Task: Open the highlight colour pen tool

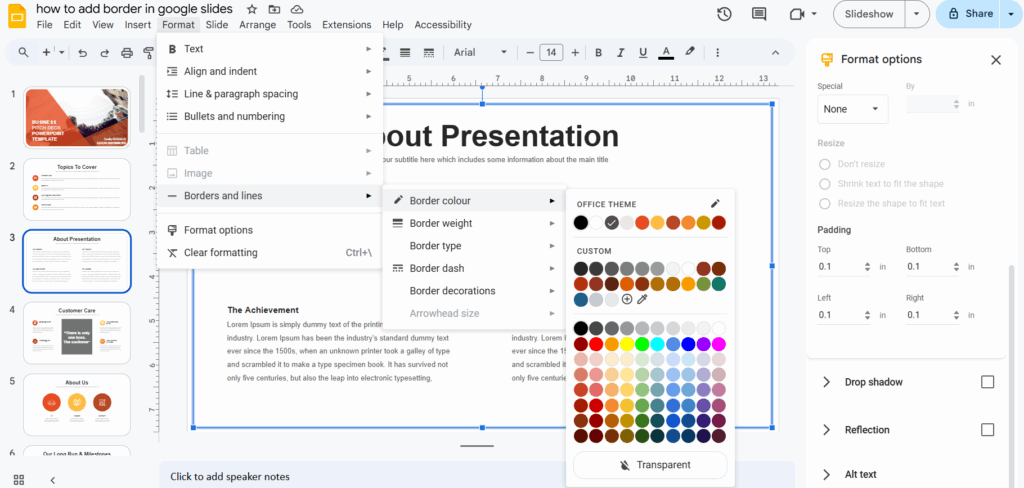Action: [690, 52]
